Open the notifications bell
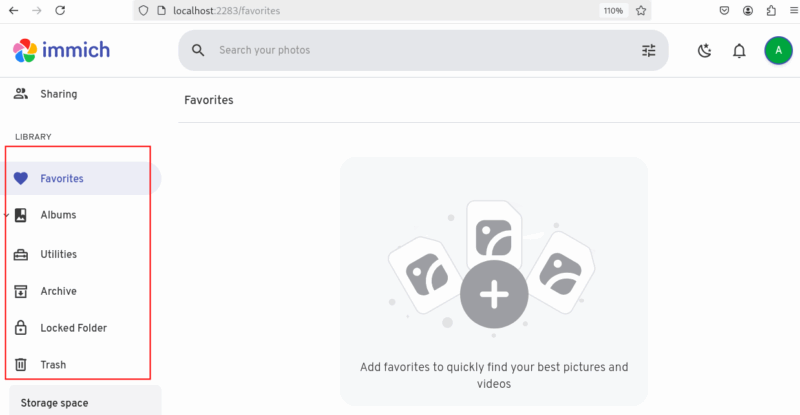Screen dimensions: 800x415 tap(739, 50)
